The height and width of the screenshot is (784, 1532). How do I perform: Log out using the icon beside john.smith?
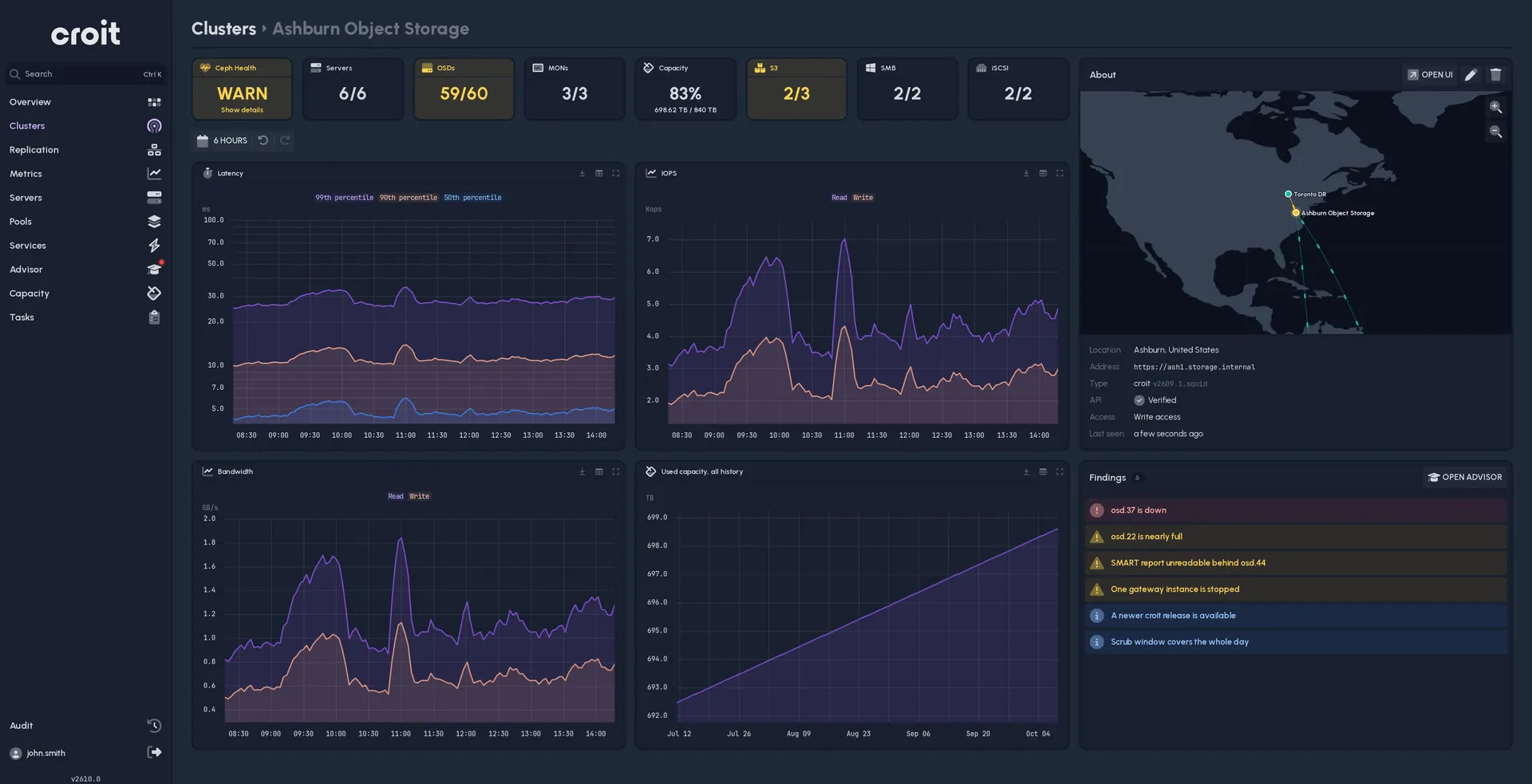pos(154,752)
